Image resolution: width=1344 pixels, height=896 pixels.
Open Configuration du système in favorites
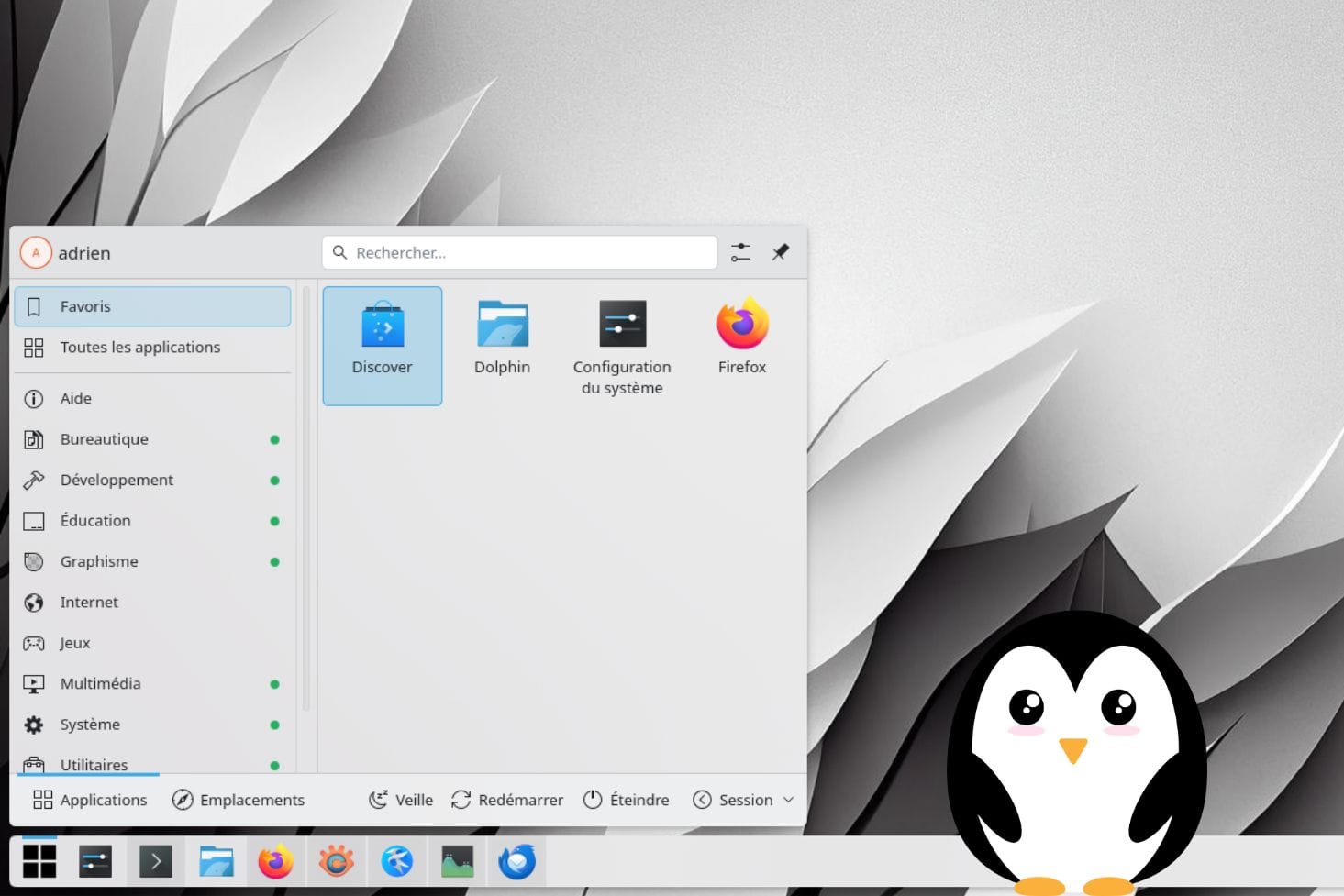click(622, 347)
